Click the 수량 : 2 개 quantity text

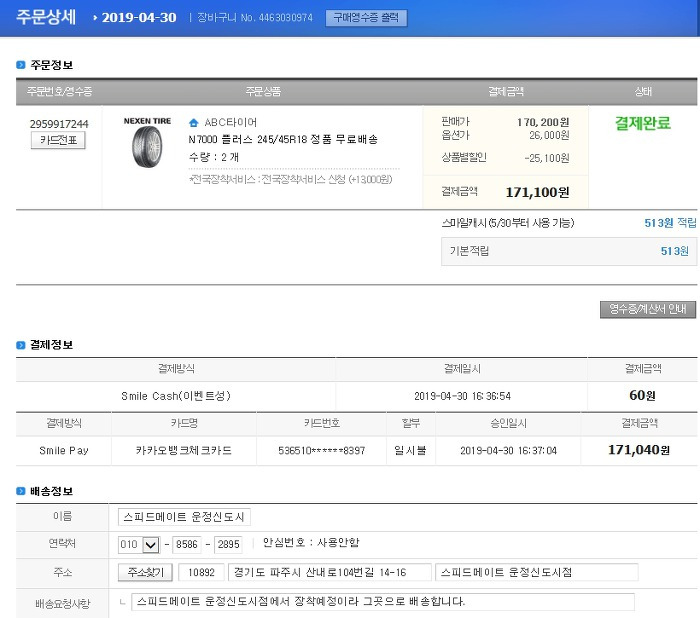[x=214, y=157]
